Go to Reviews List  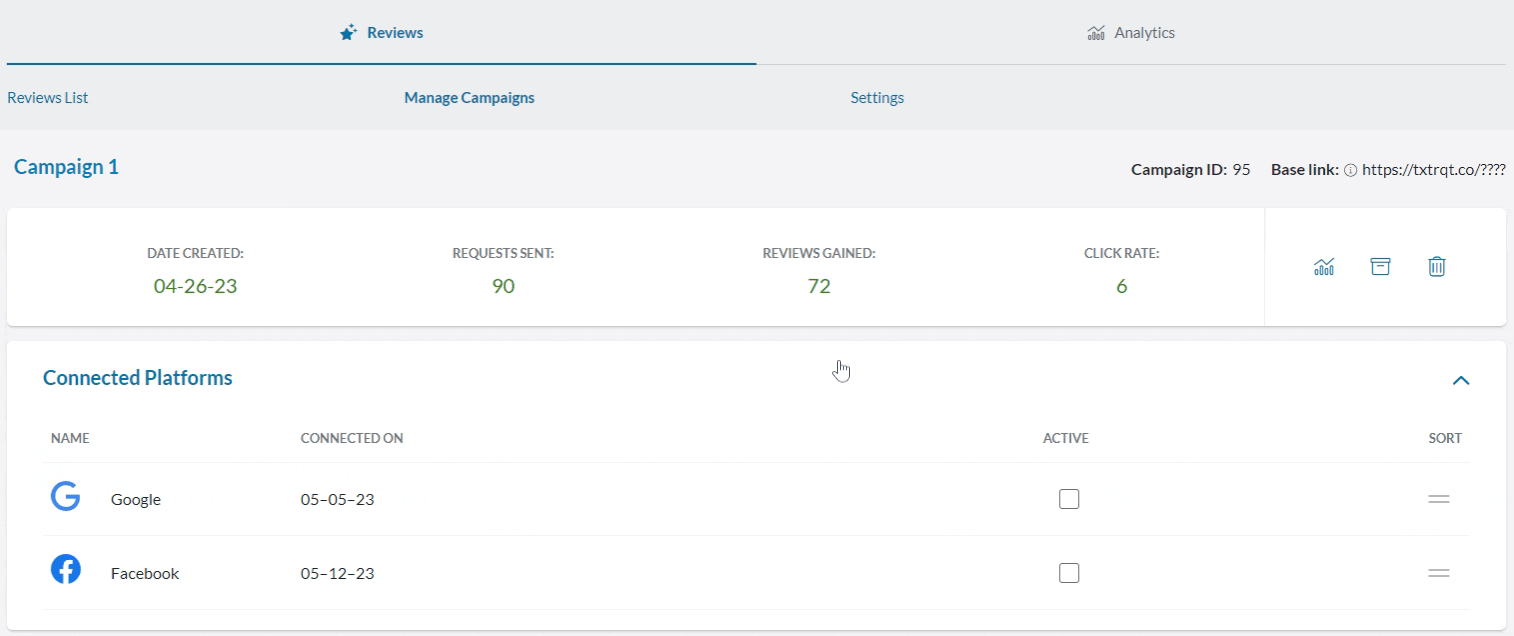48,98
